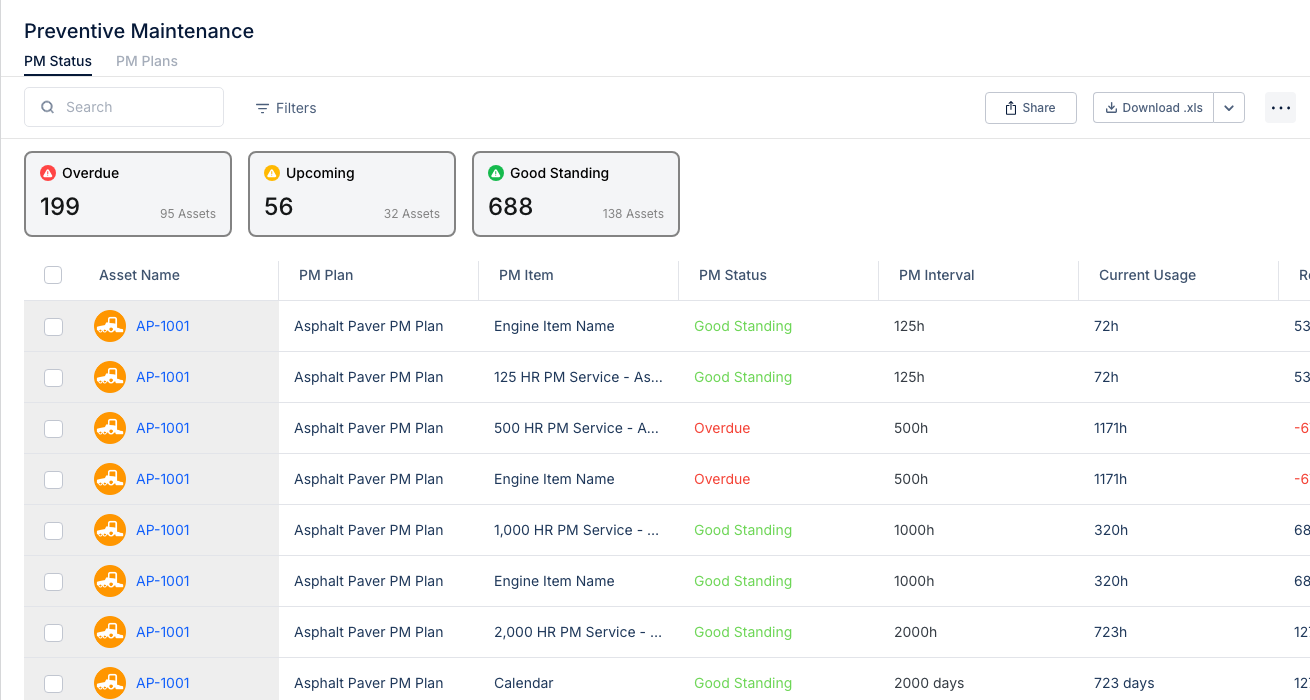Sort by the Asset Name column header
Screen dimensions: 1310x700
(x=139, y=275)
